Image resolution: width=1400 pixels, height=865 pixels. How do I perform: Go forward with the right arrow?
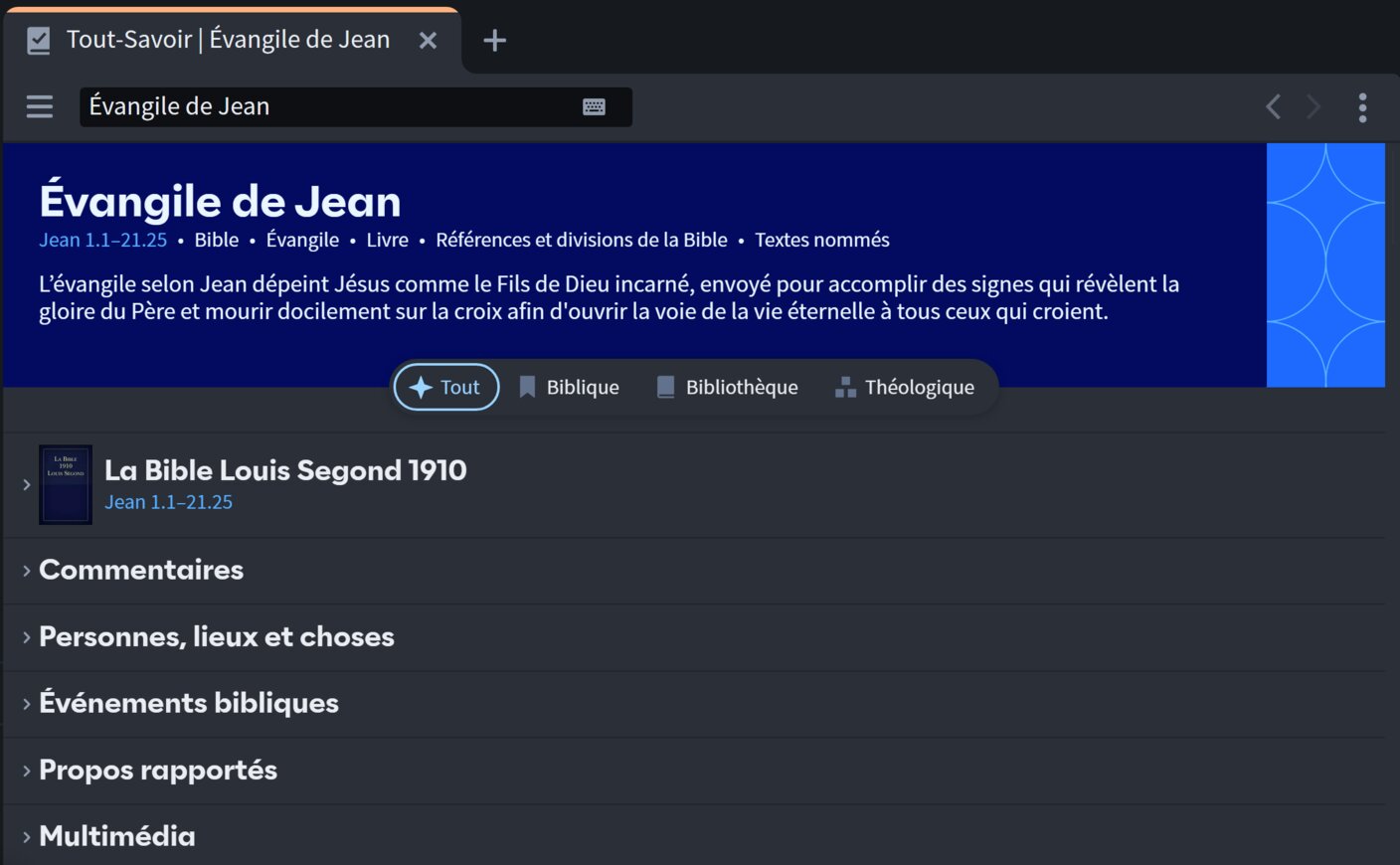click(1313, 106)
